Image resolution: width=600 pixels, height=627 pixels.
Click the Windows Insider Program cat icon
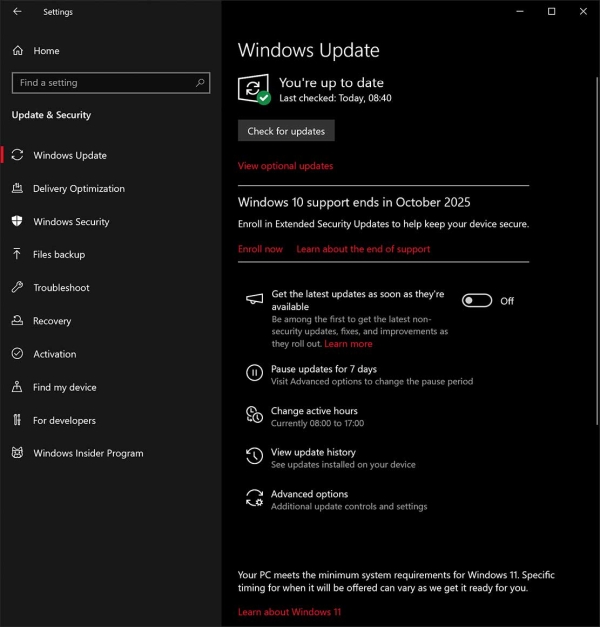pos(17,453)
